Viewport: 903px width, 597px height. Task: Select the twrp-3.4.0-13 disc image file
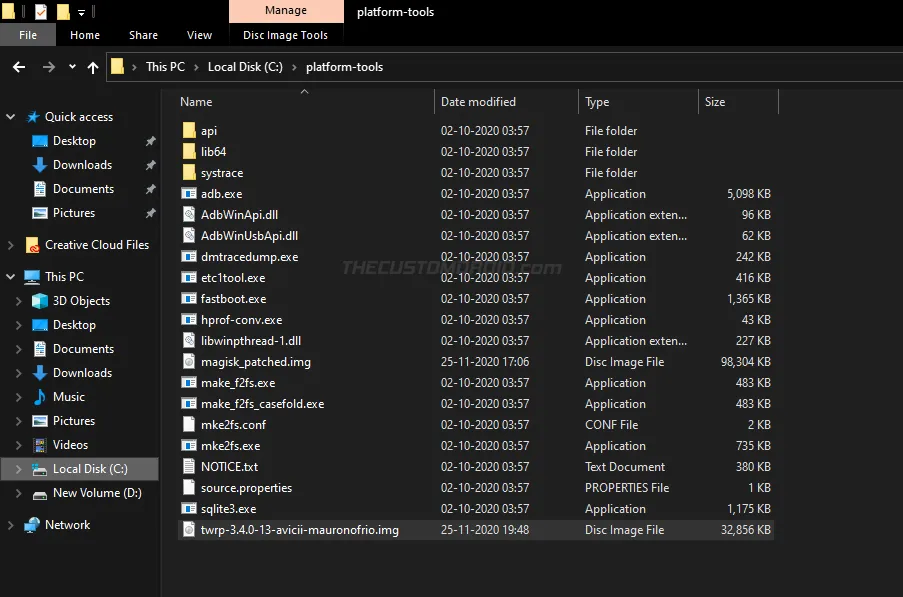point(298,529)
